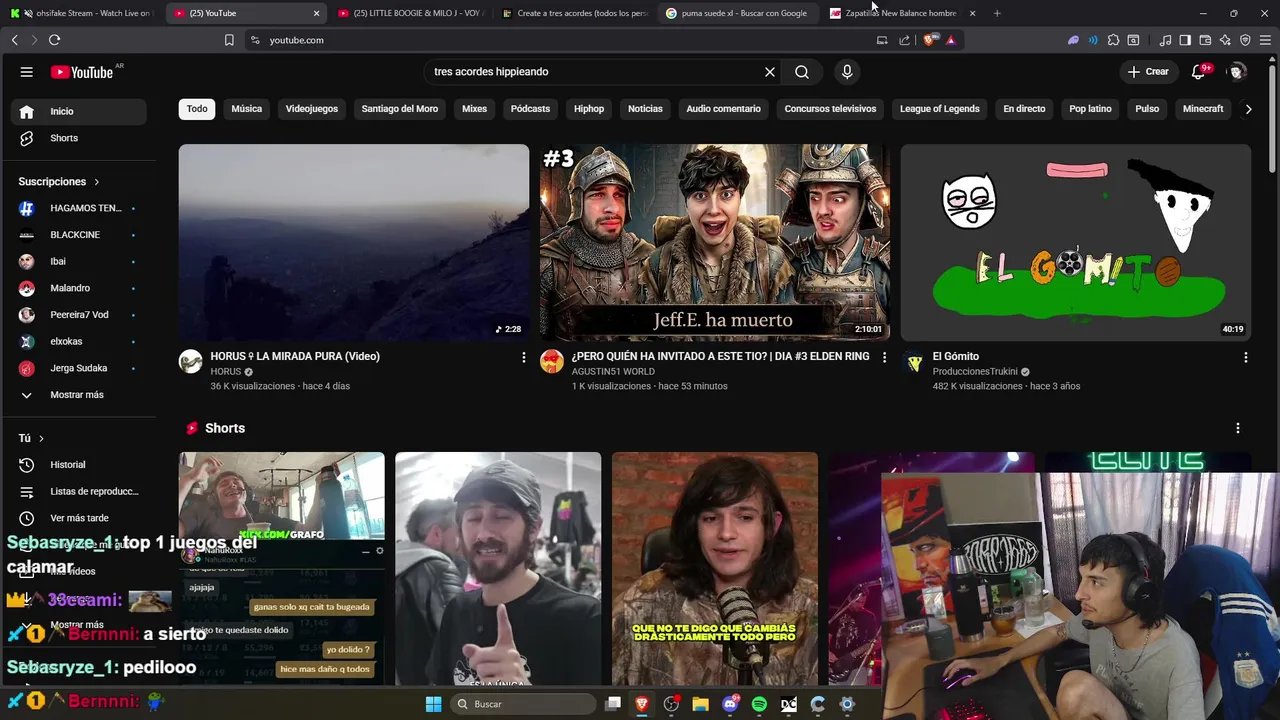Go back with the browser back arrow
Screen dimensions: 1280x720
coord(14,40)
